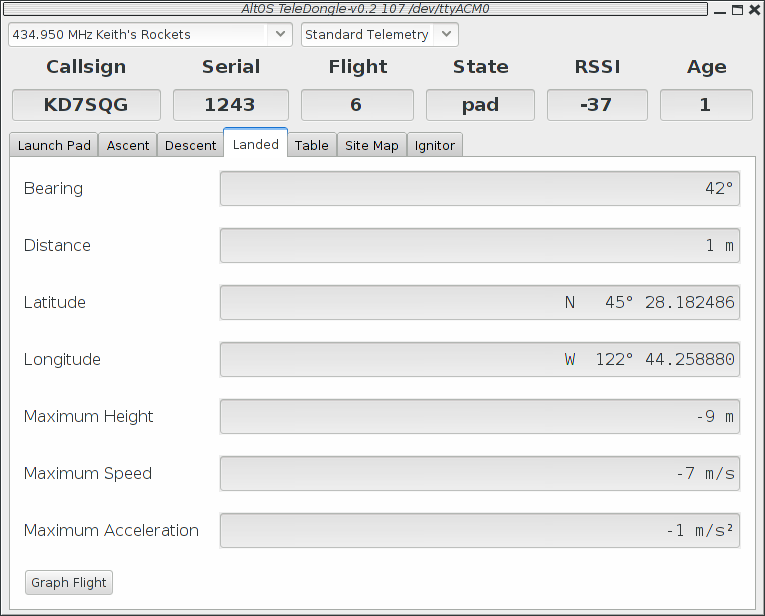This screenshot has height=616, width=765.
Task: Select the Descent tab
Action: [x=190, y=145]
